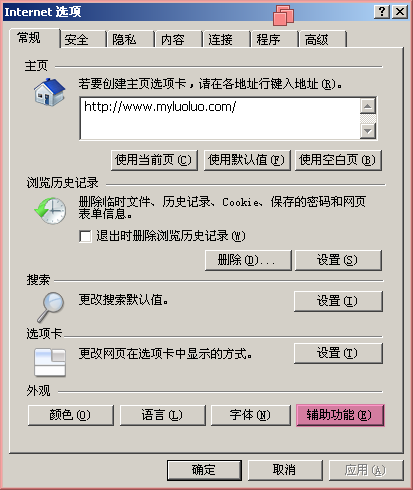Click the 使用当前页 button
This screenshot has width=413, height=490.
pos(154,160)
